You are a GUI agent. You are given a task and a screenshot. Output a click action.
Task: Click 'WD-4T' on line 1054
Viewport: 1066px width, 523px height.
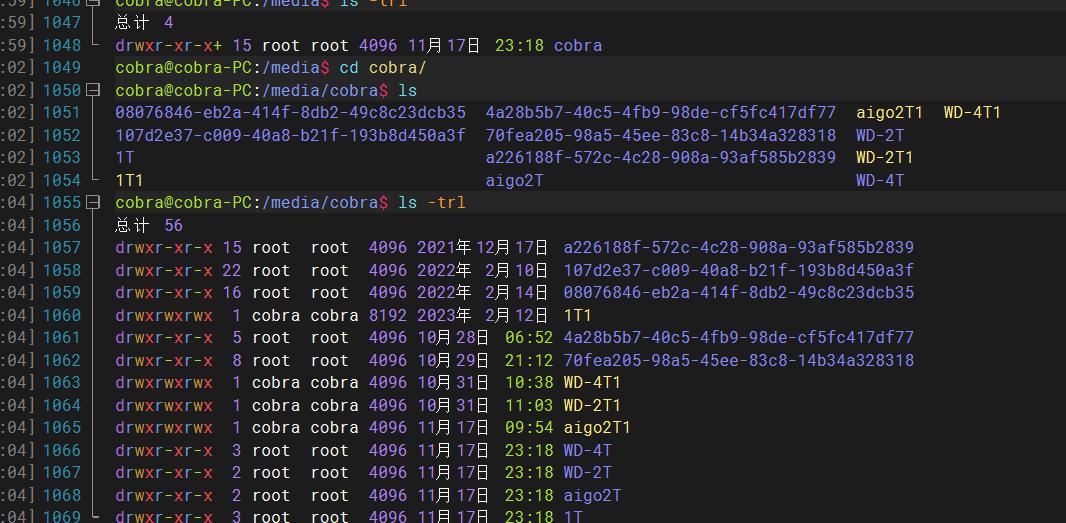pyautogui.click(x=880, y=180)
